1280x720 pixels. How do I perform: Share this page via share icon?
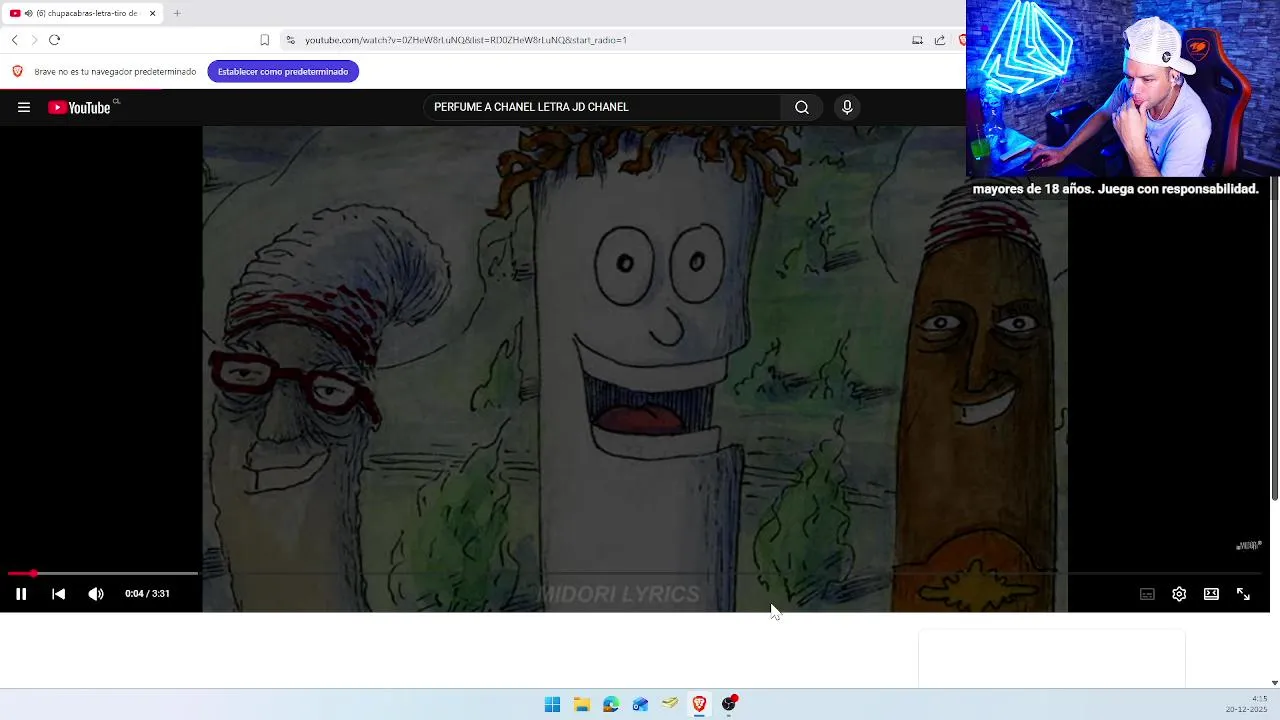click(940, 40)
